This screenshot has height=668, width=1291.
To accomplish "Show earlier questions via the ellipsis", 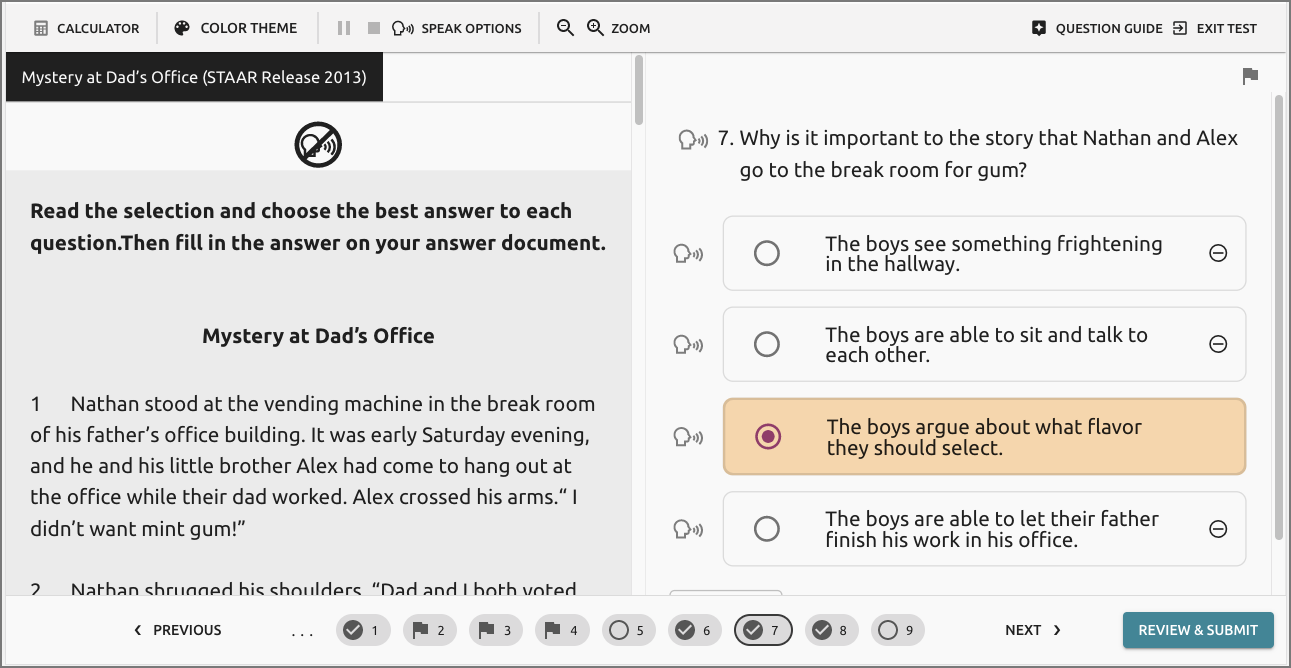I will click(x=302, y=632).
